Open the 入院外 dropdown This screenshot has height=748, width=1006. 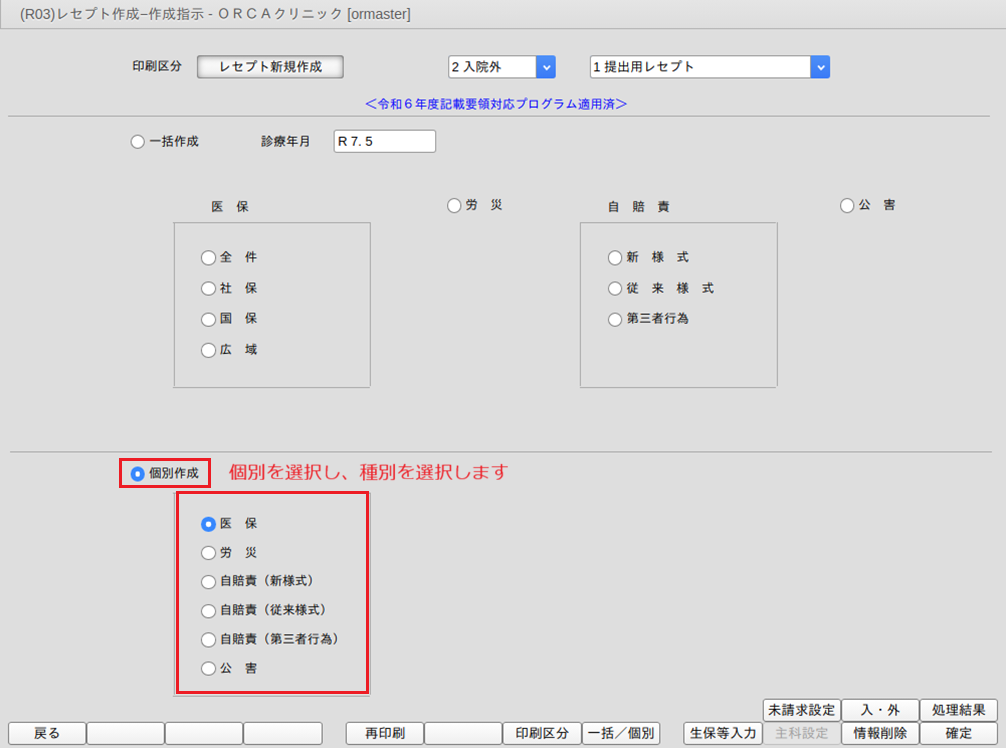[x=545, y=67]
